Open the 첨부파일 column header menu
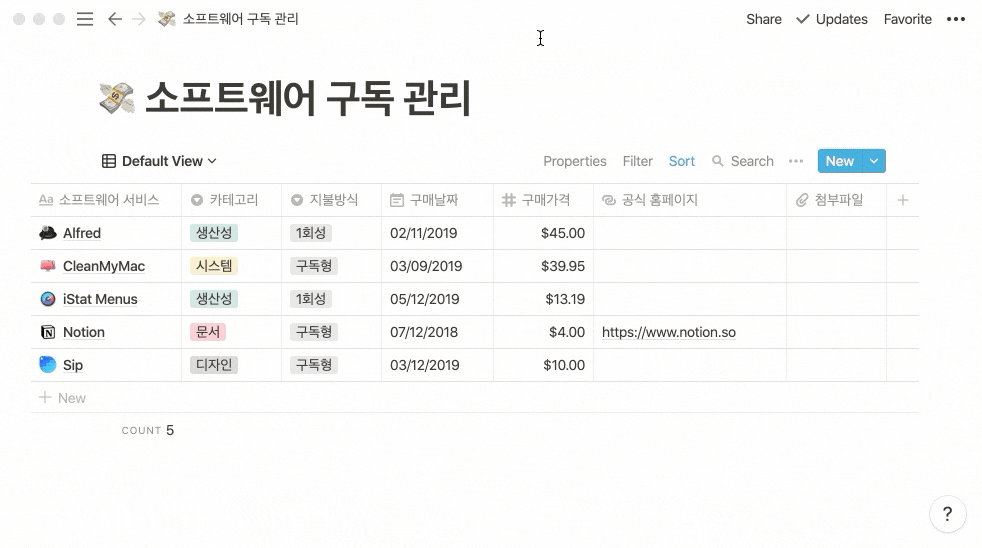The width and height of the screenshot is (982, 548). point(837,200)
